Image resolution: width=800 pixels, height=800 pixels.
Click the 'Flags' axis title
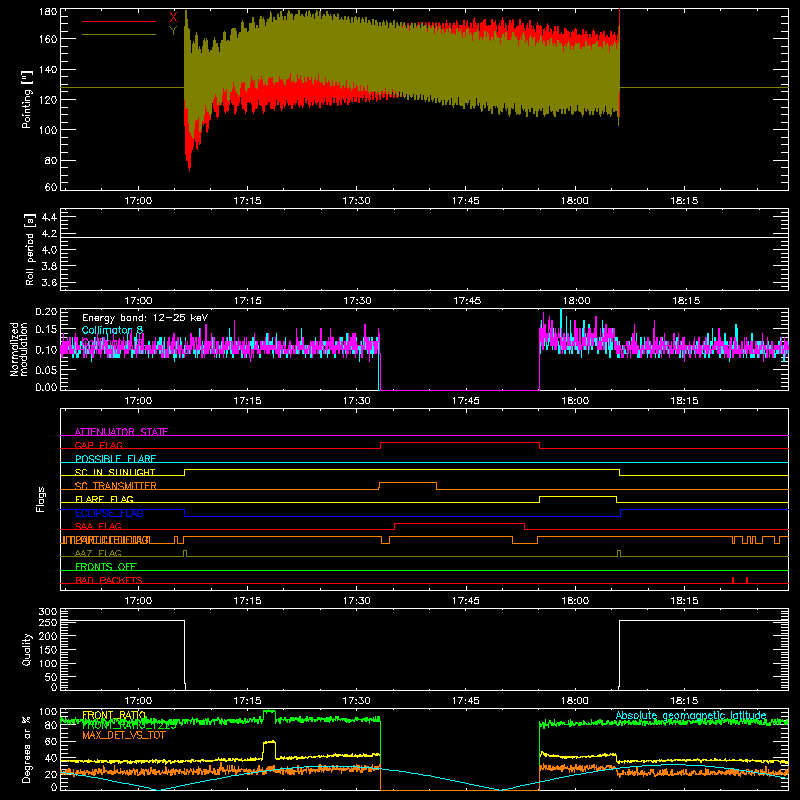[41, 499]
